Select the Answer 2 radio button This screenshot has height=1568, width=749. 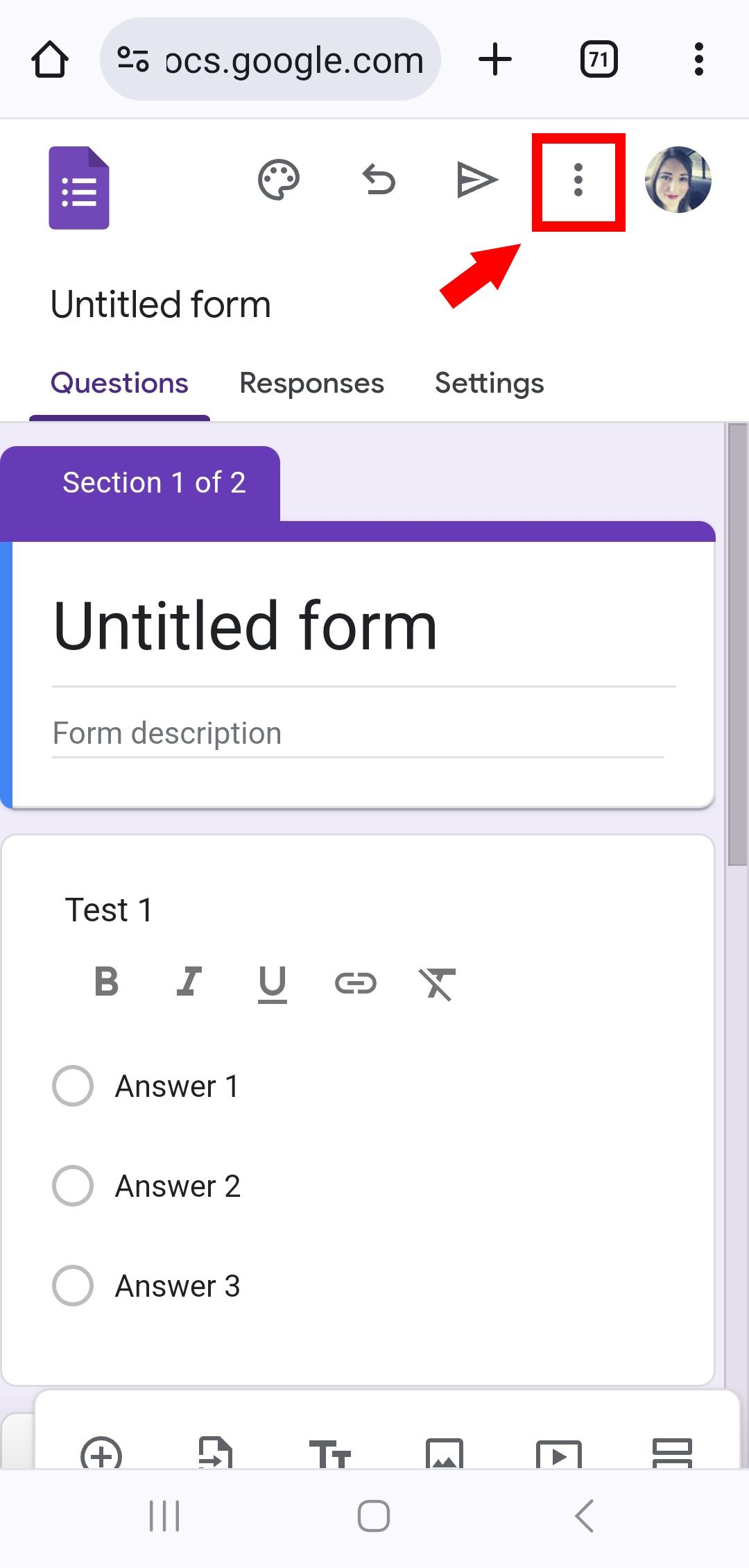72,1186
